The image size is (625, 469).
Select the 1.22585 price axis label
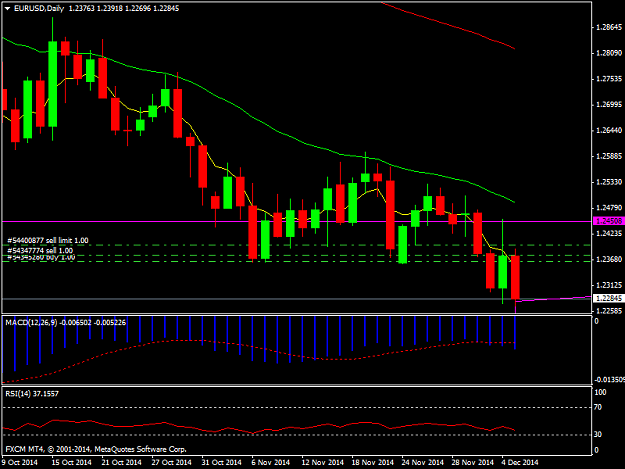[x=609, y=311]
